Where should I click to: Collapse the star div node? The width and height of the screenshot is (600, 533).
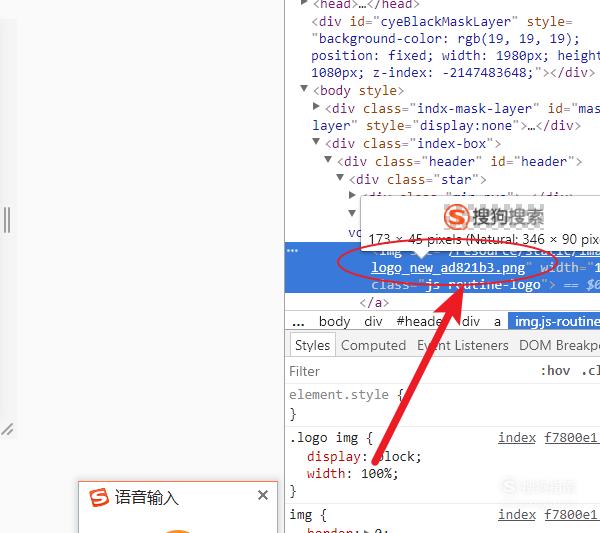[340, 177]
